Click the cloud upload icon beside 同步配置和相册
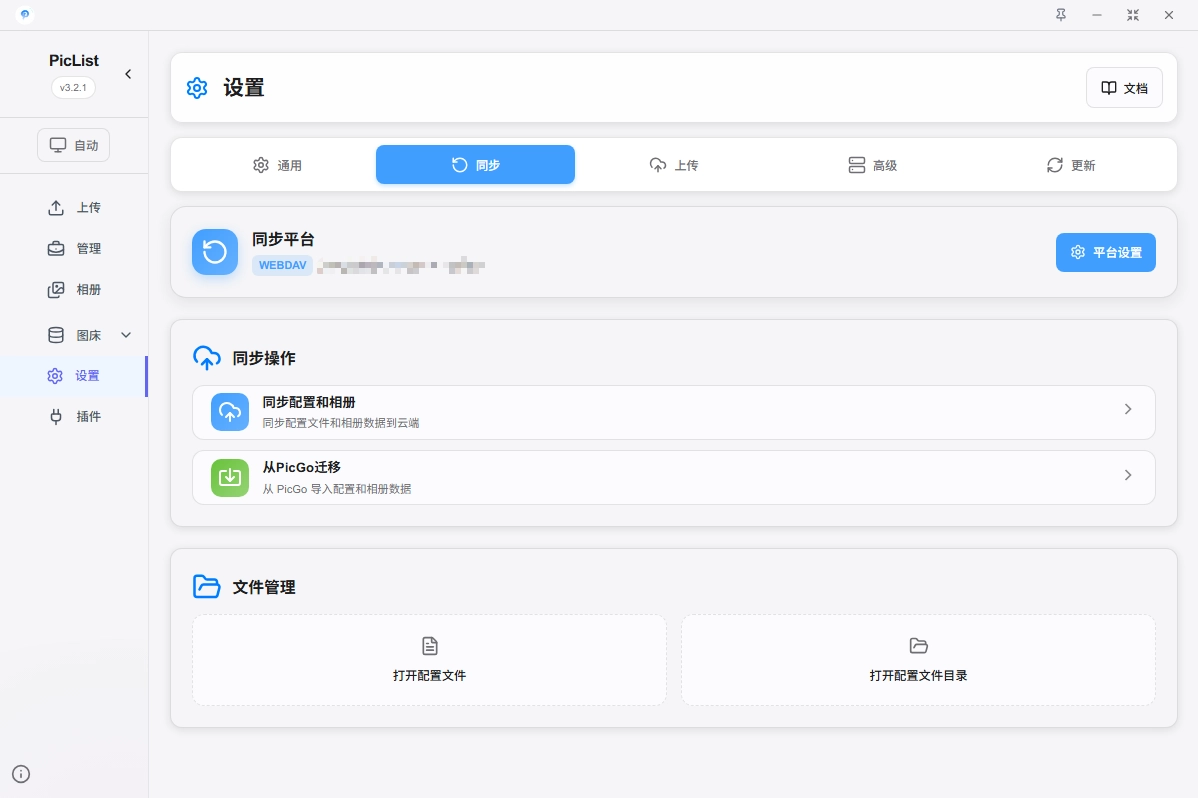Viewport: 1198px width, 798px height. pyautogui.click(x=230, y=412)
